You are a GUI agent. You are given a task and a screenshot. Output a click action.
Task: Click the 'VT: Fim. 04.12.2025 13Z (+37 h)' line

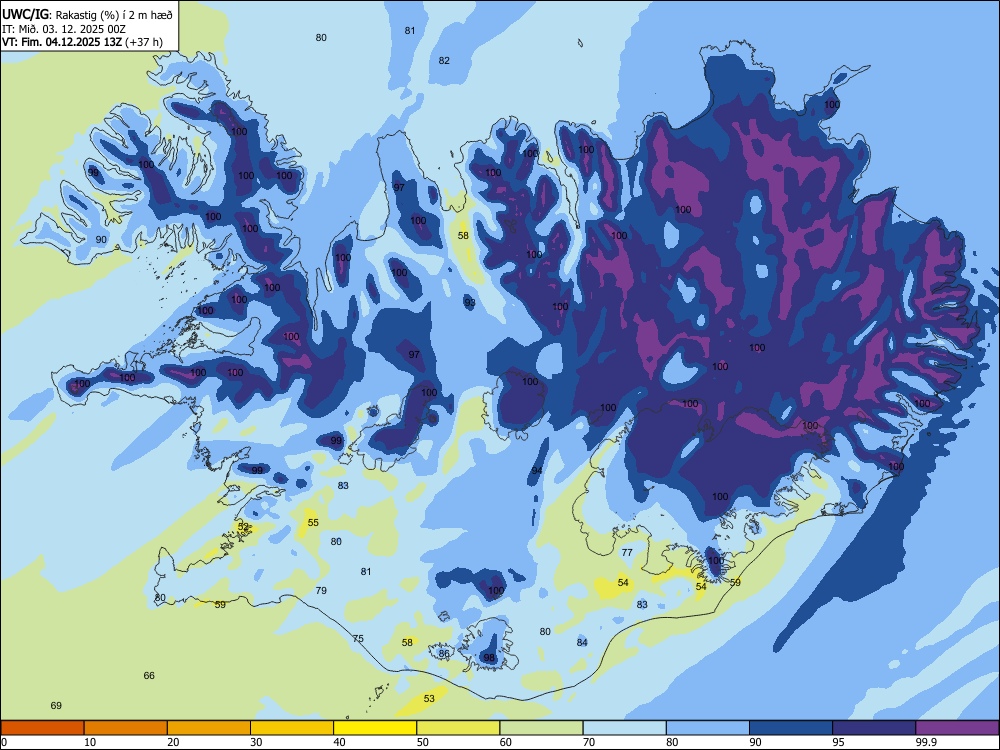(x=82, y=42)
